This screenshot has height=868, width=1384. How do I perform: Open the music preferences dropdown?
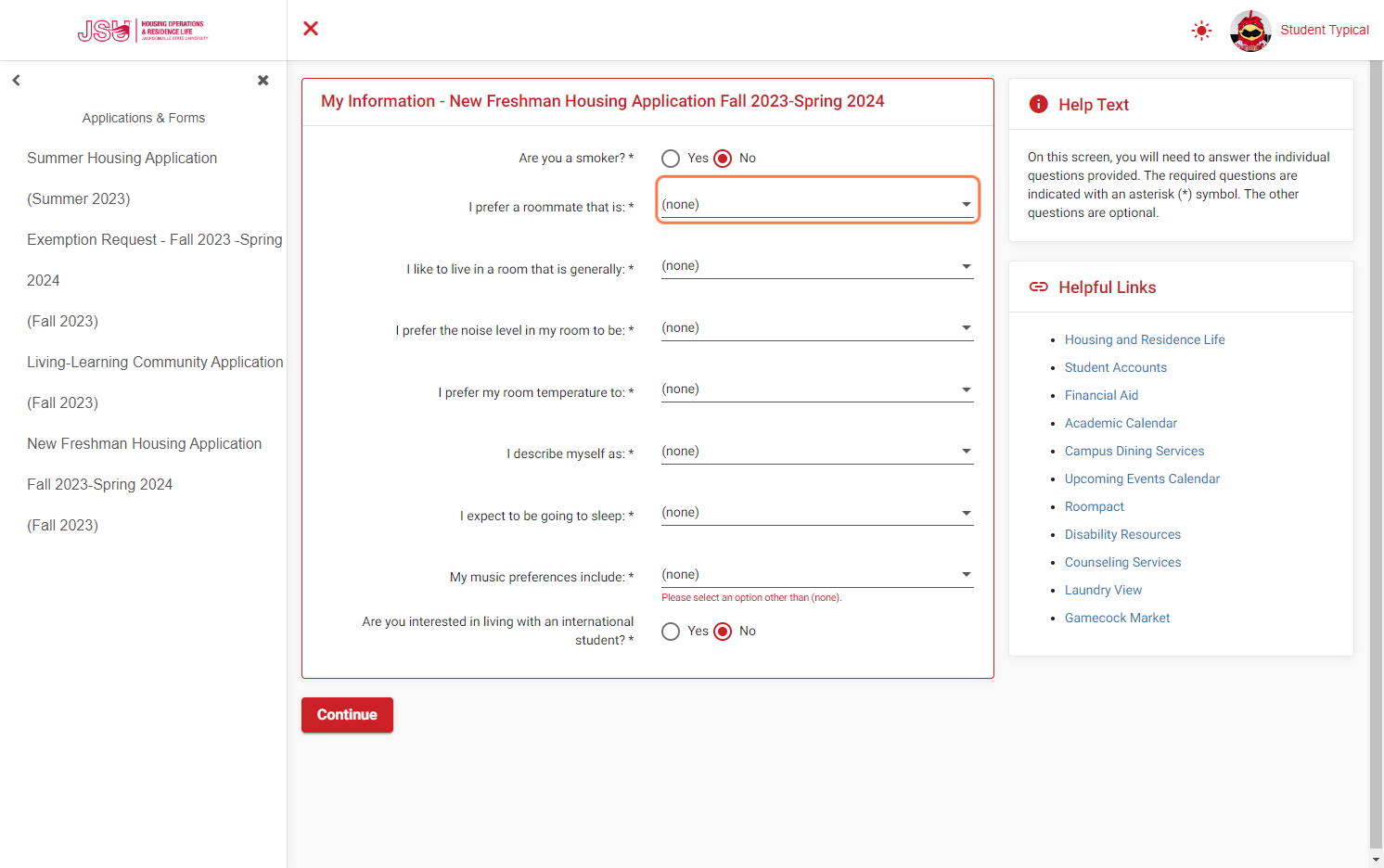pos(817,574)
